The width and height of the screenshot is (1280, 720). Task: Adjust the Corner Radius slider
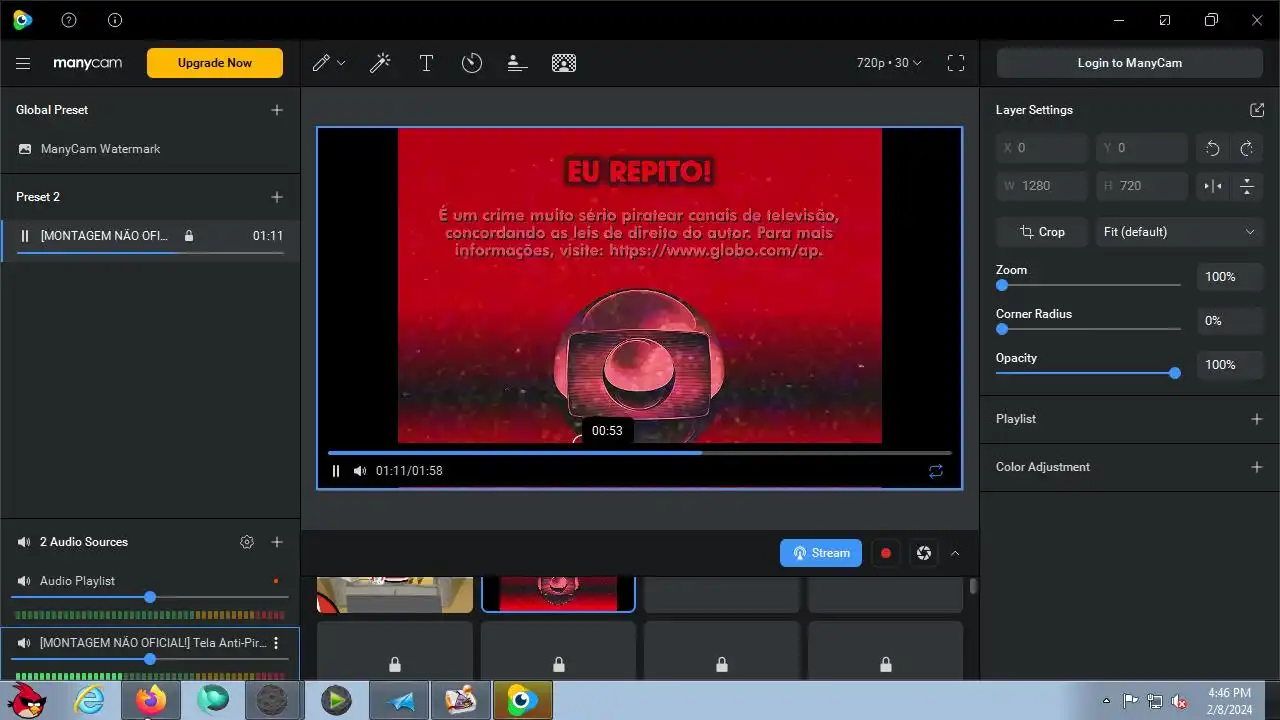coord(1088,329)
